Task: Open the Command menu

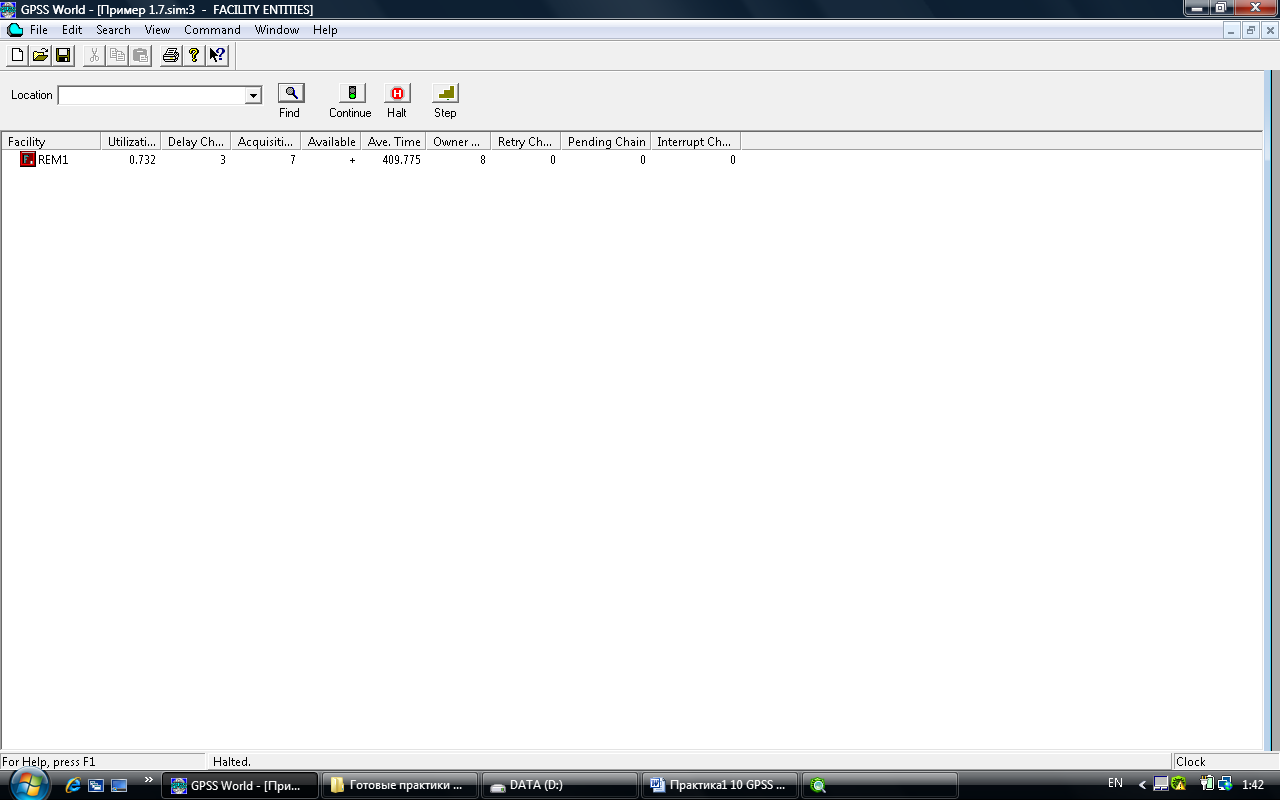Action: tap(212, 30)
